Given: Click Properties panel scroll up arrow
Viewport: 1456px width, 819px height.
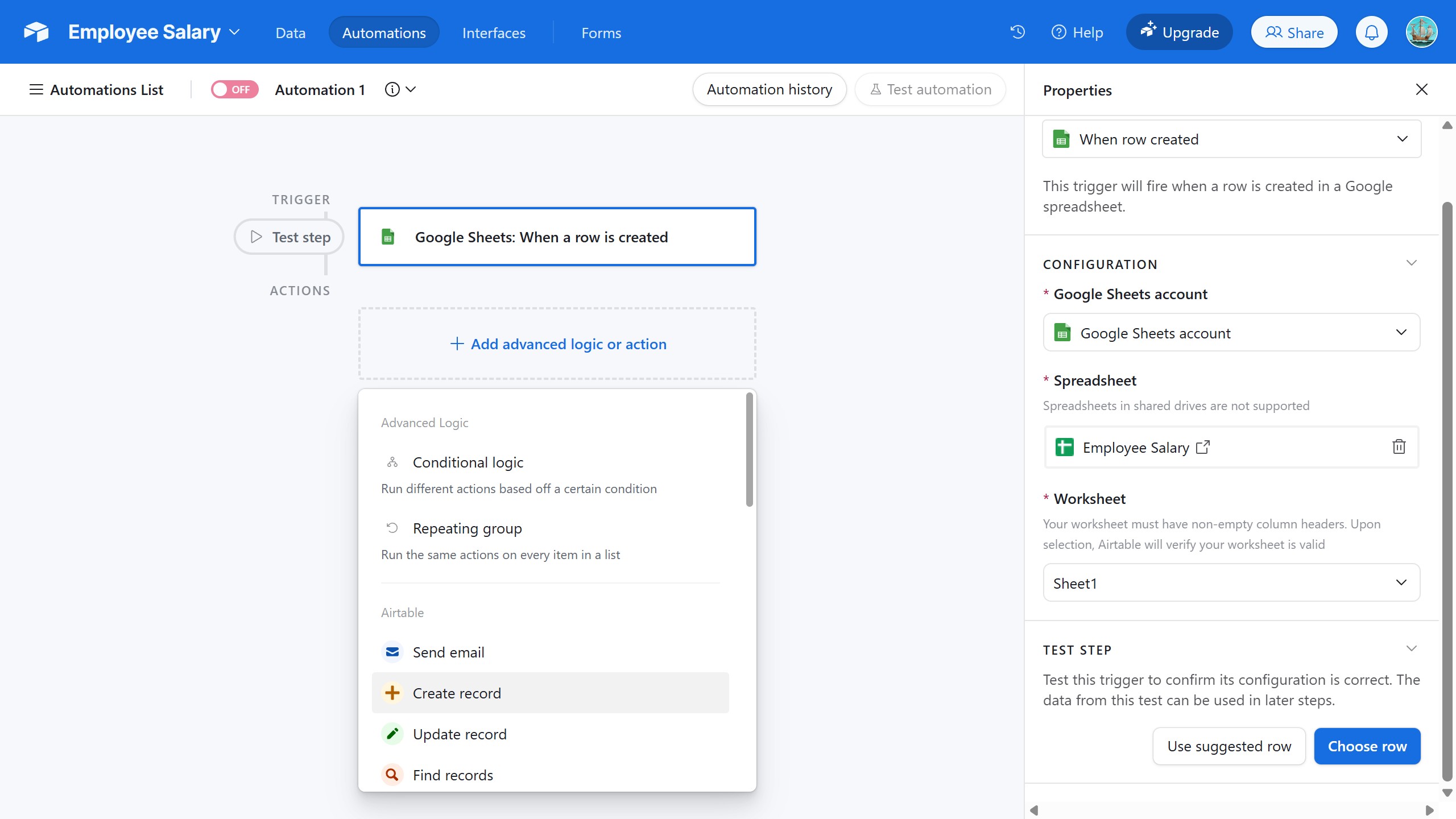Looking at the screenshot, I should coord(1447,125).
